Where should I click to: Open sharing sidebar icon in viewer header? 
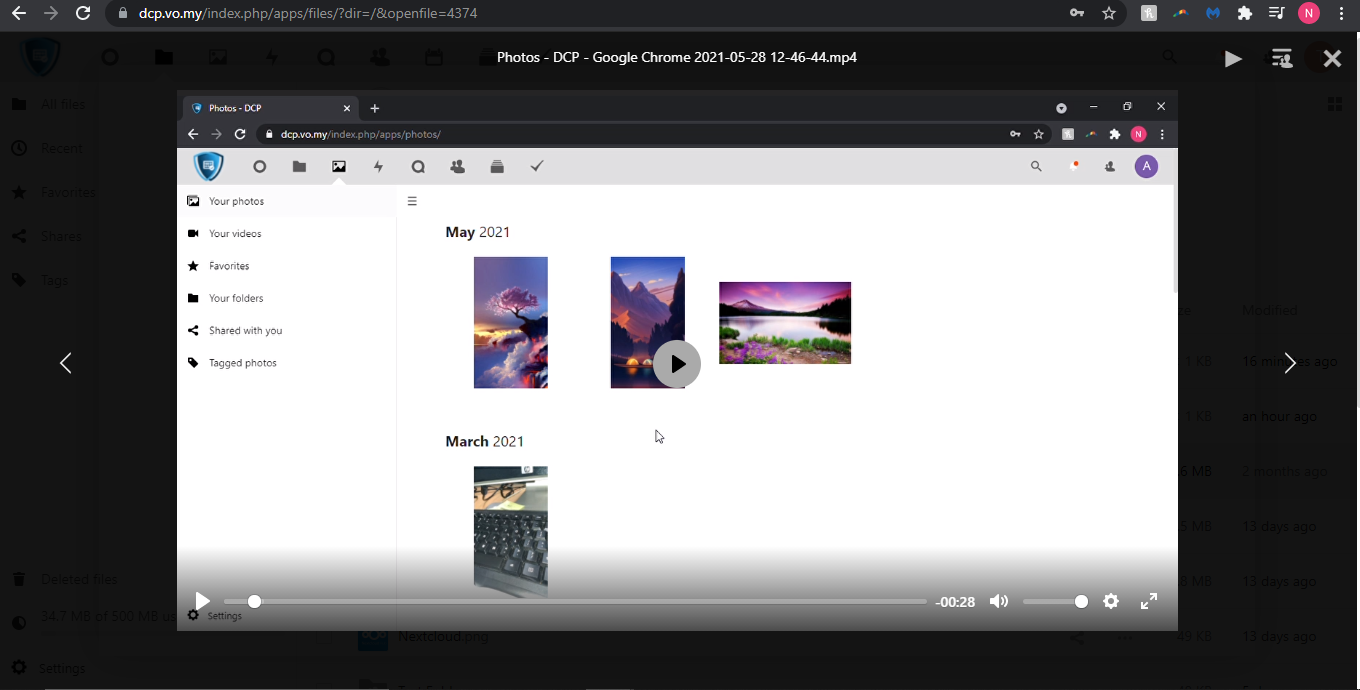tap(1281, 59)
